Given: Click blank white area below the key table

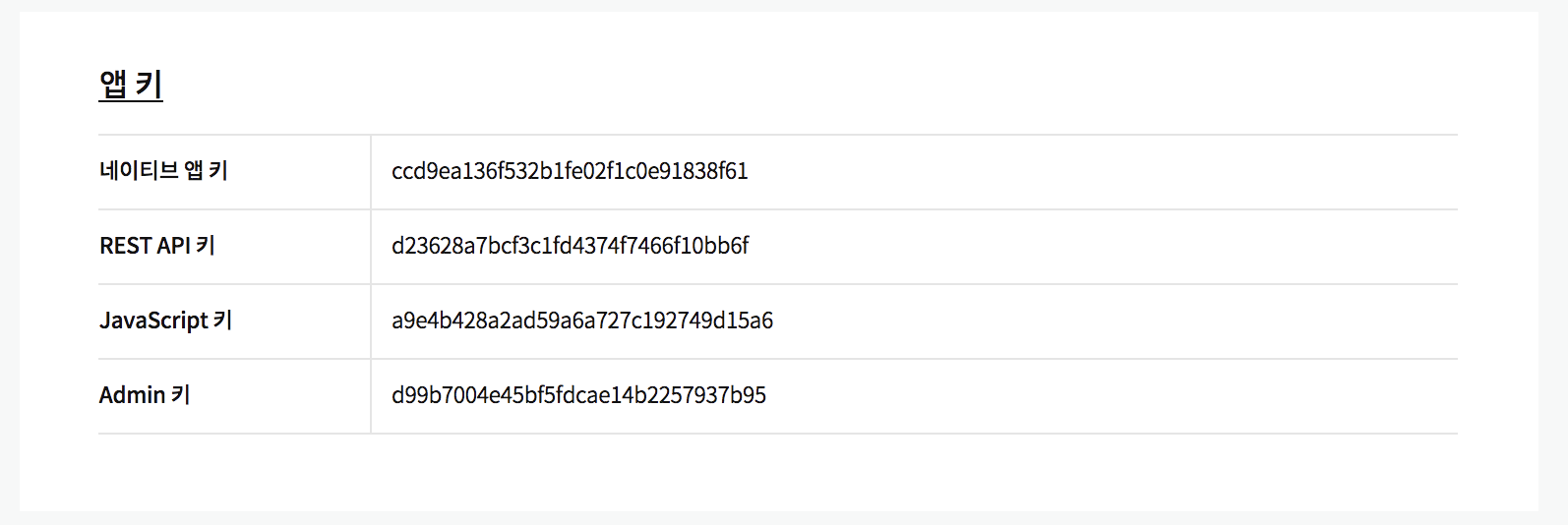Looking at the screenshot, I should (x=777, y=474).
